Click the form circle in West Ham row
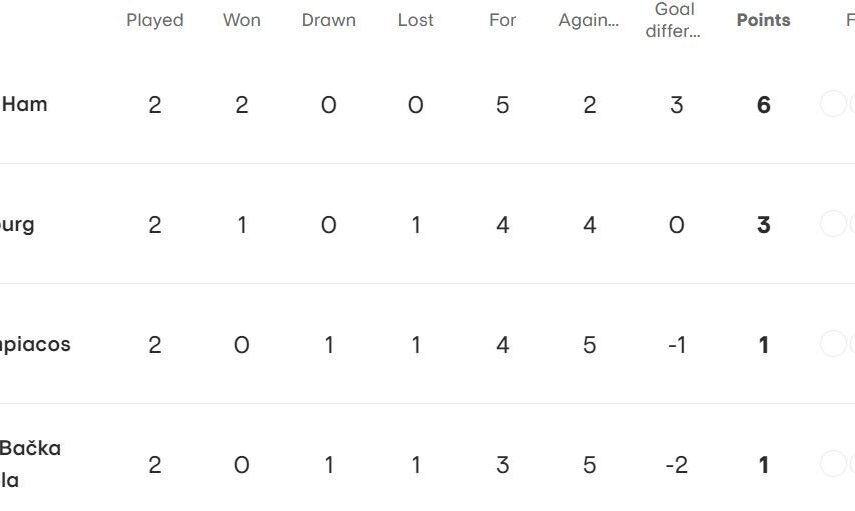Image resolution: width=855 pixels, height=511 pixels. coord(833,104)
